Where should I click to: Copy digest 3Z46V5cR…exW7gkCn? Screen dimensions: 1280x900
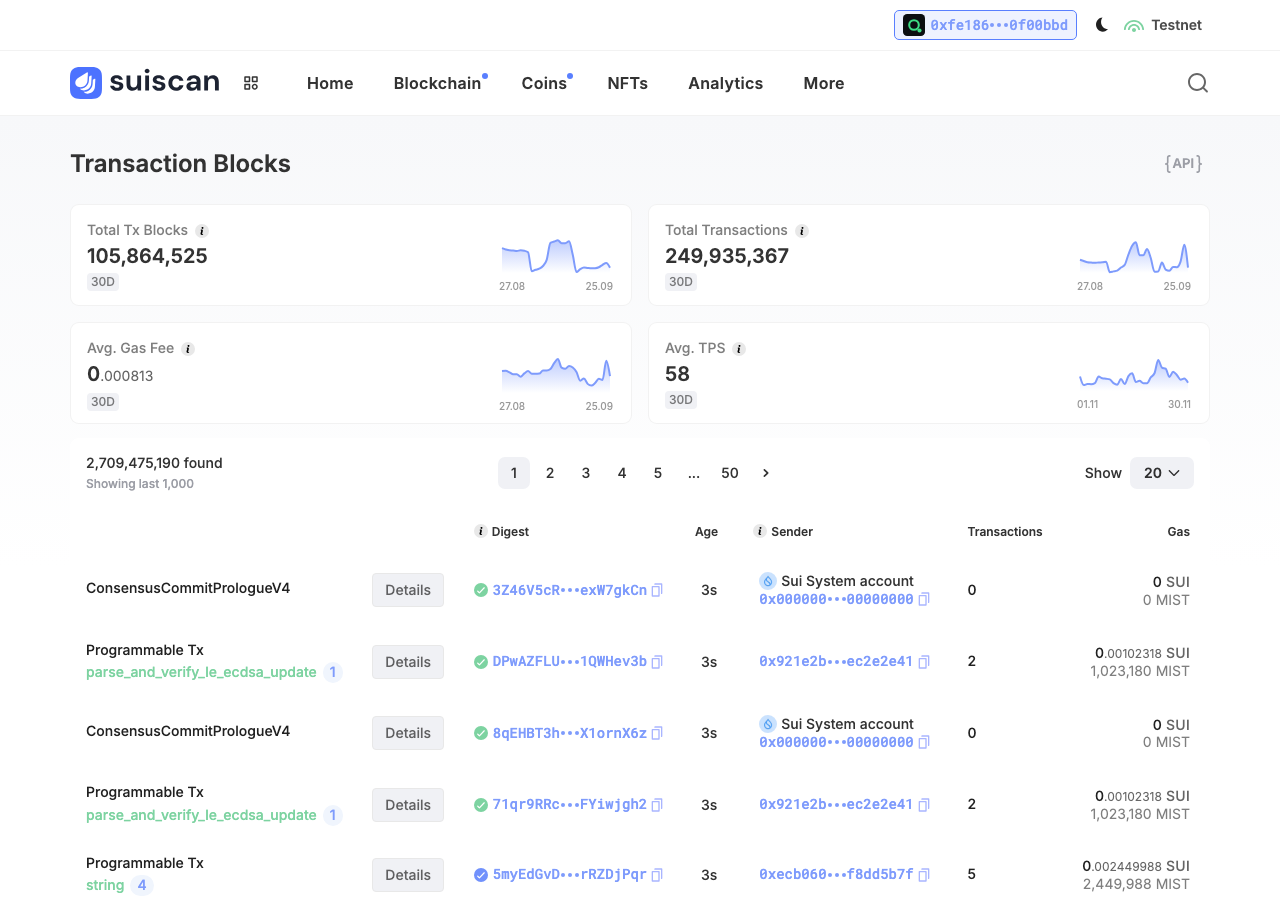point(657,590)
